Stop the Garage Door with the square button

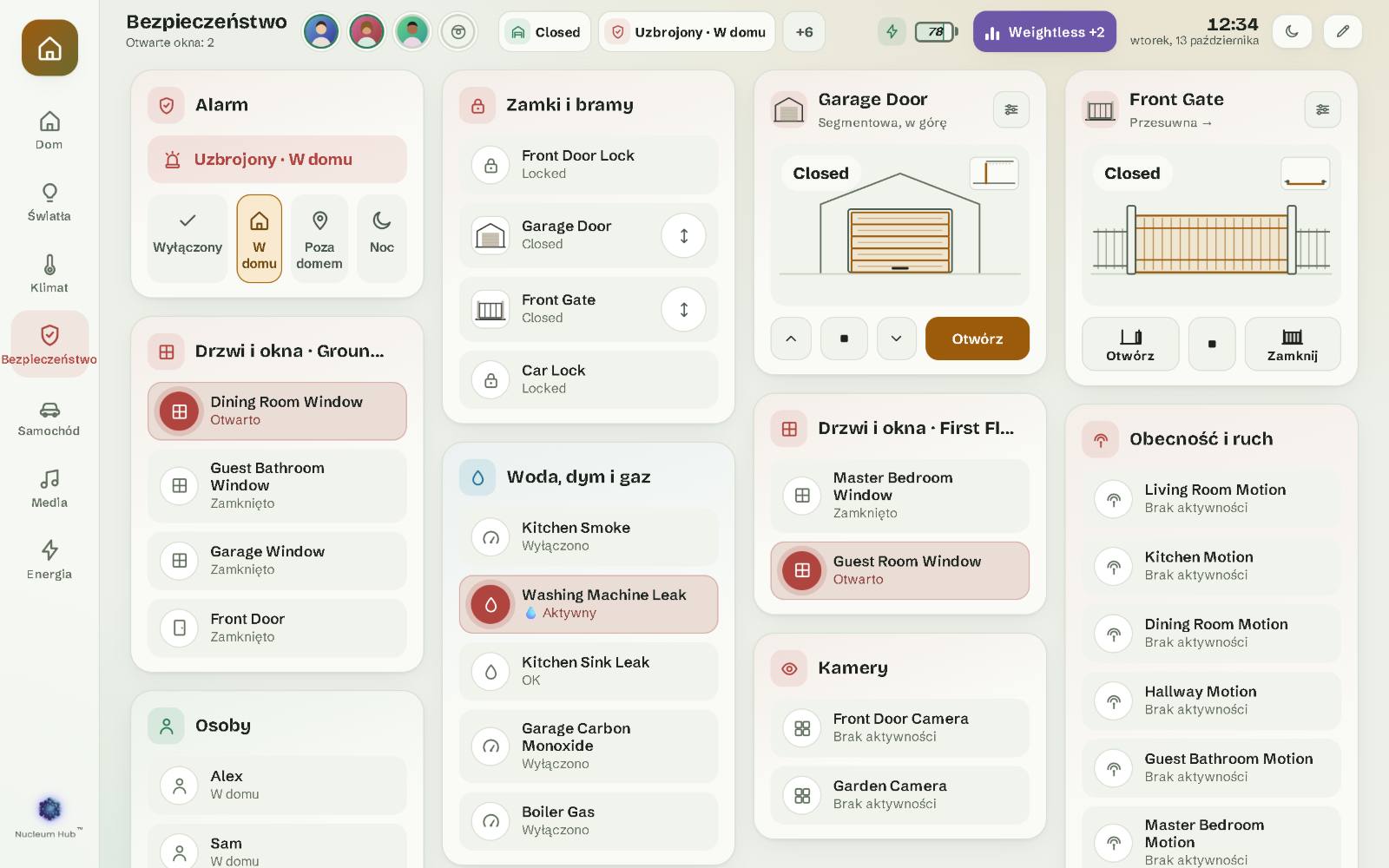(844, 339)
